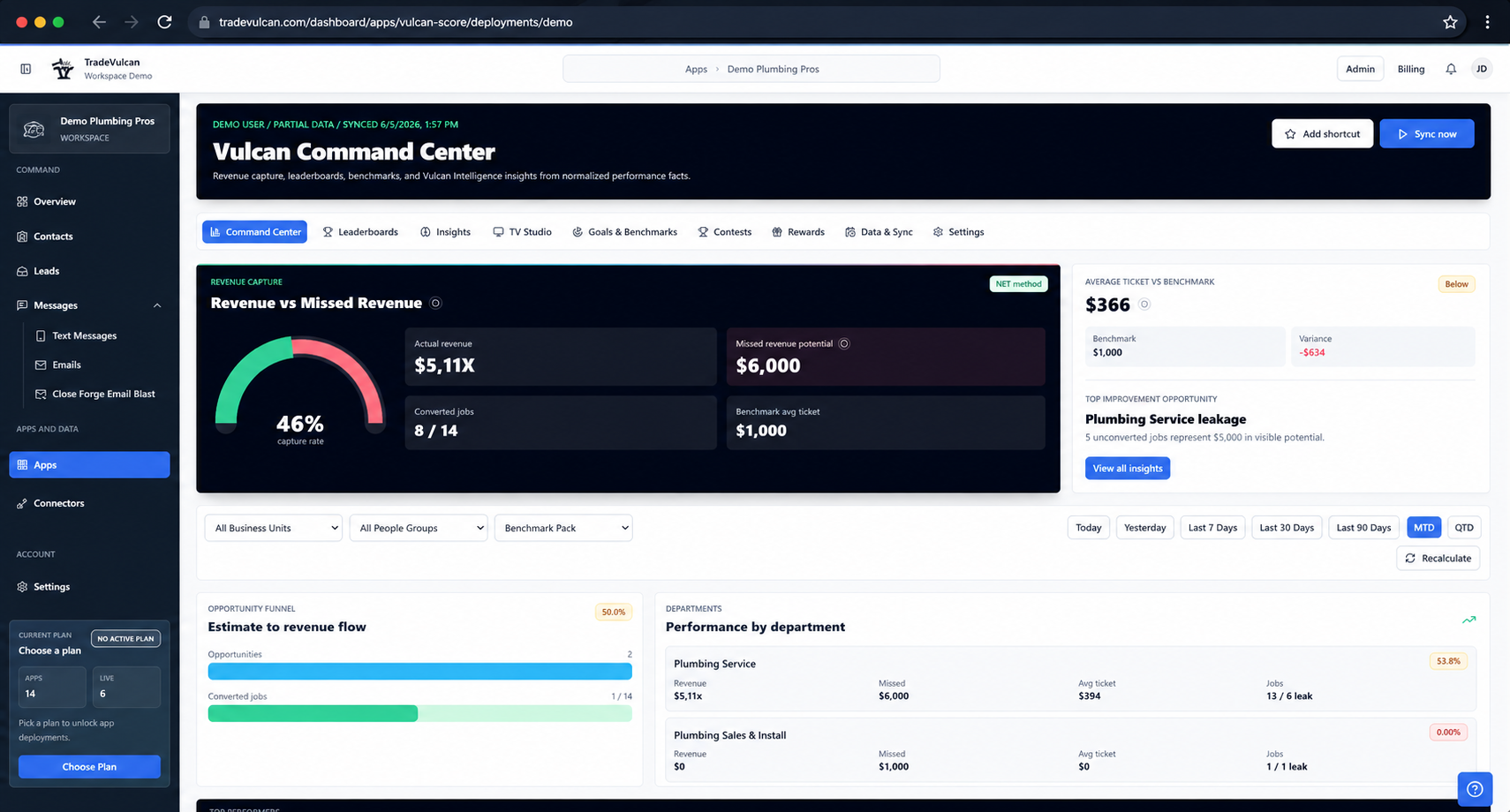The width and height of the screenshot is (1510, 812).
Task: Select Last 30 Days range
Action: 1287,528
